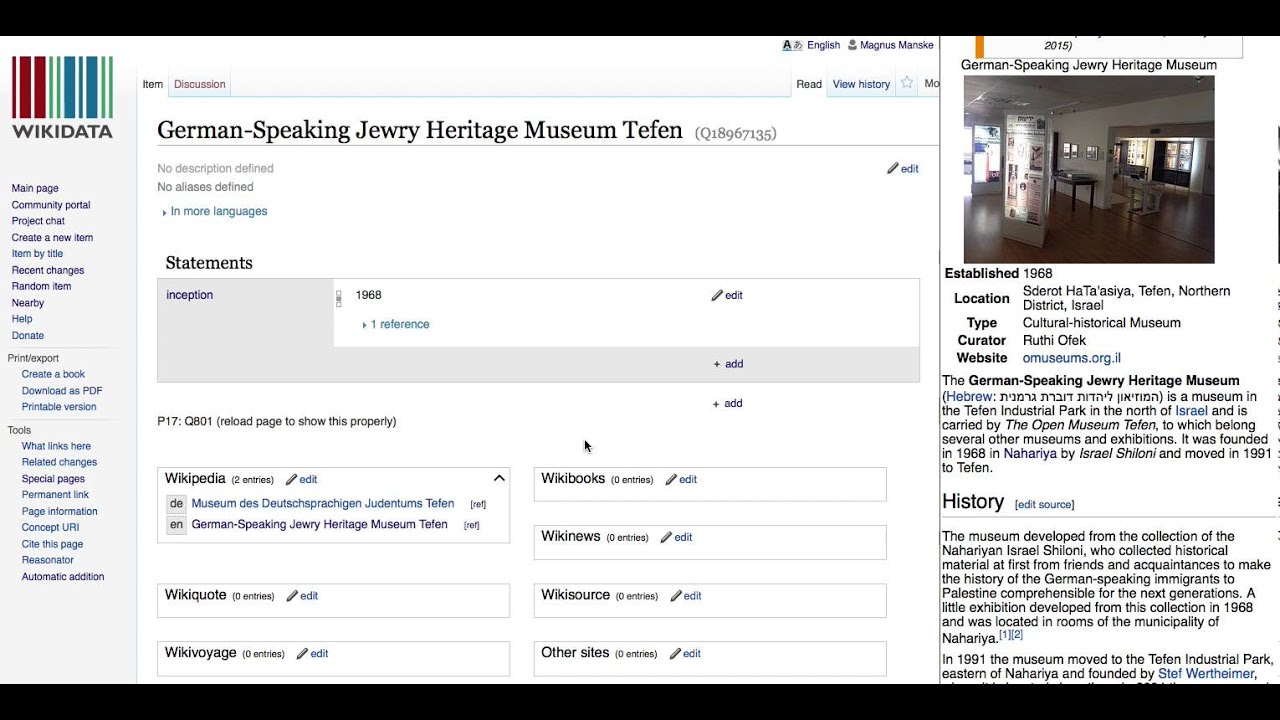Click the Hebrew link in the article
The image size is (1280, 720).
pos(969,397)
